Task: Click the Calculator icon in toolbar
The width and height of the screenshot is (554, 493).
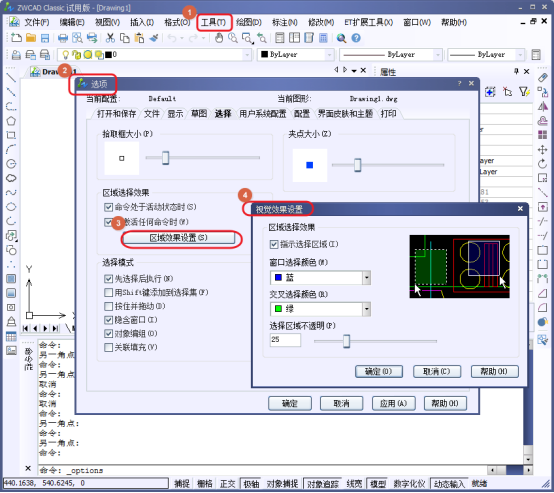Action: click(x=323, y=38)
